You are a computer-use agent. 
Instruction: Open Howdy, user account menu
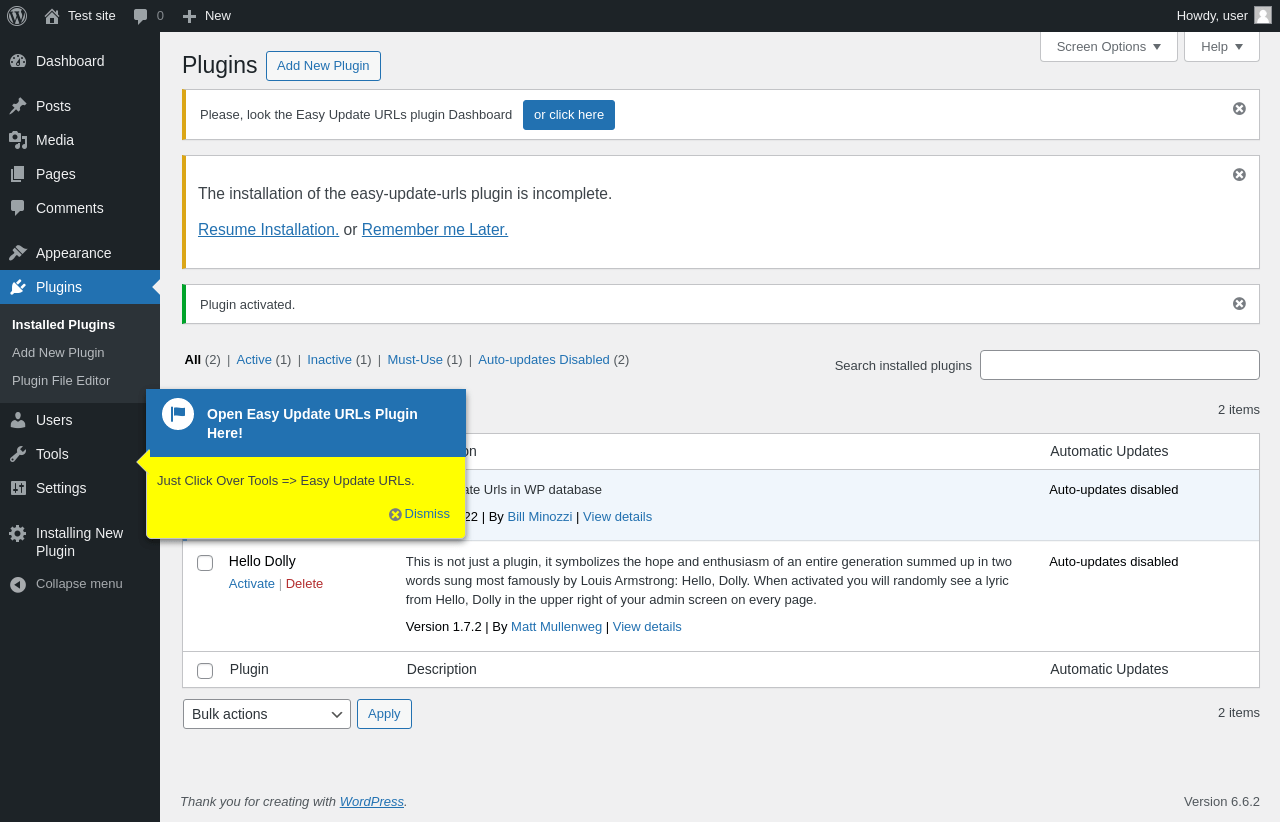point(1224,16)
